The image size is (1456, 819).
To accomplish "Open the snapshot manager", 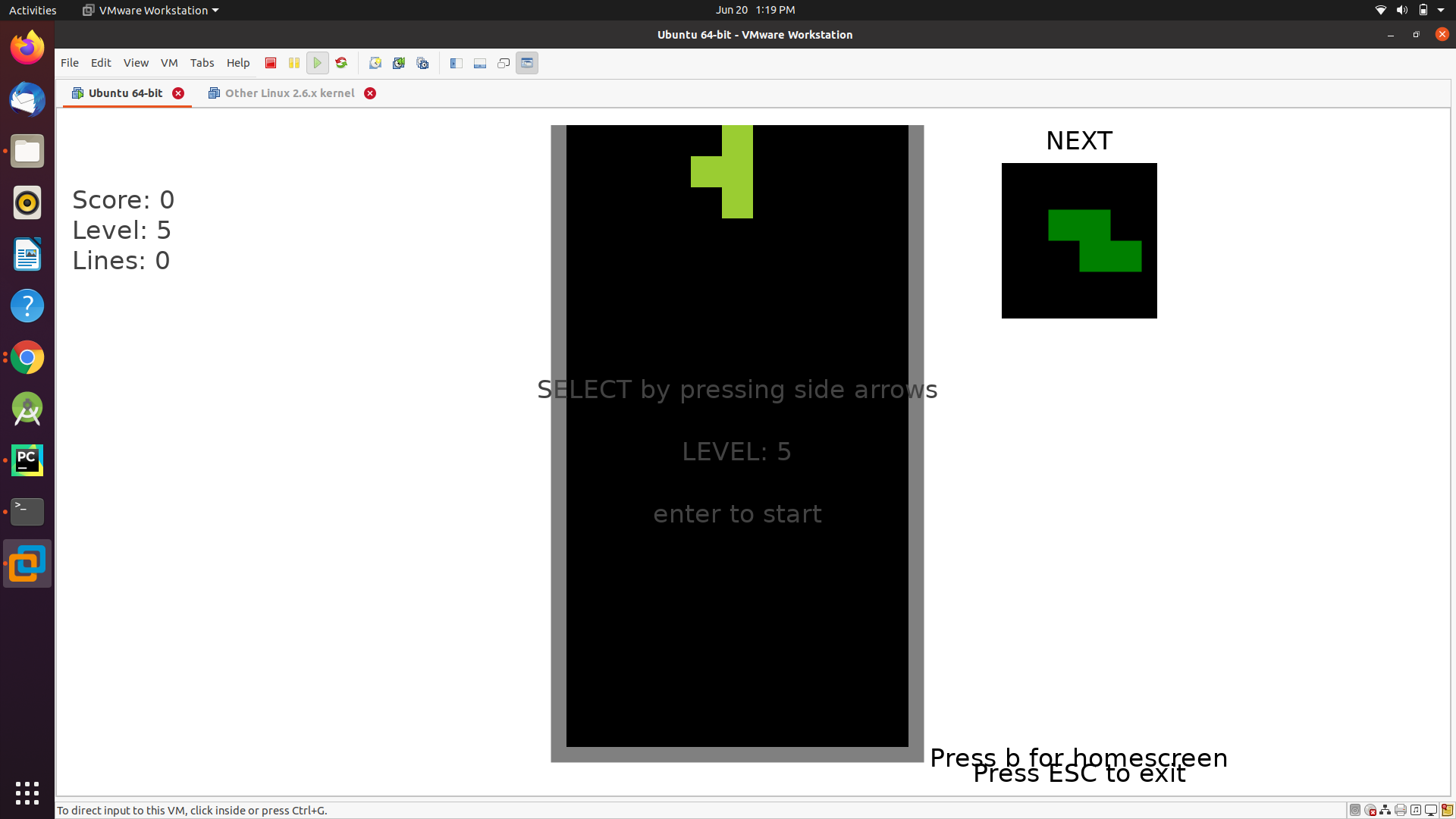I will click(x=422, y=63).
